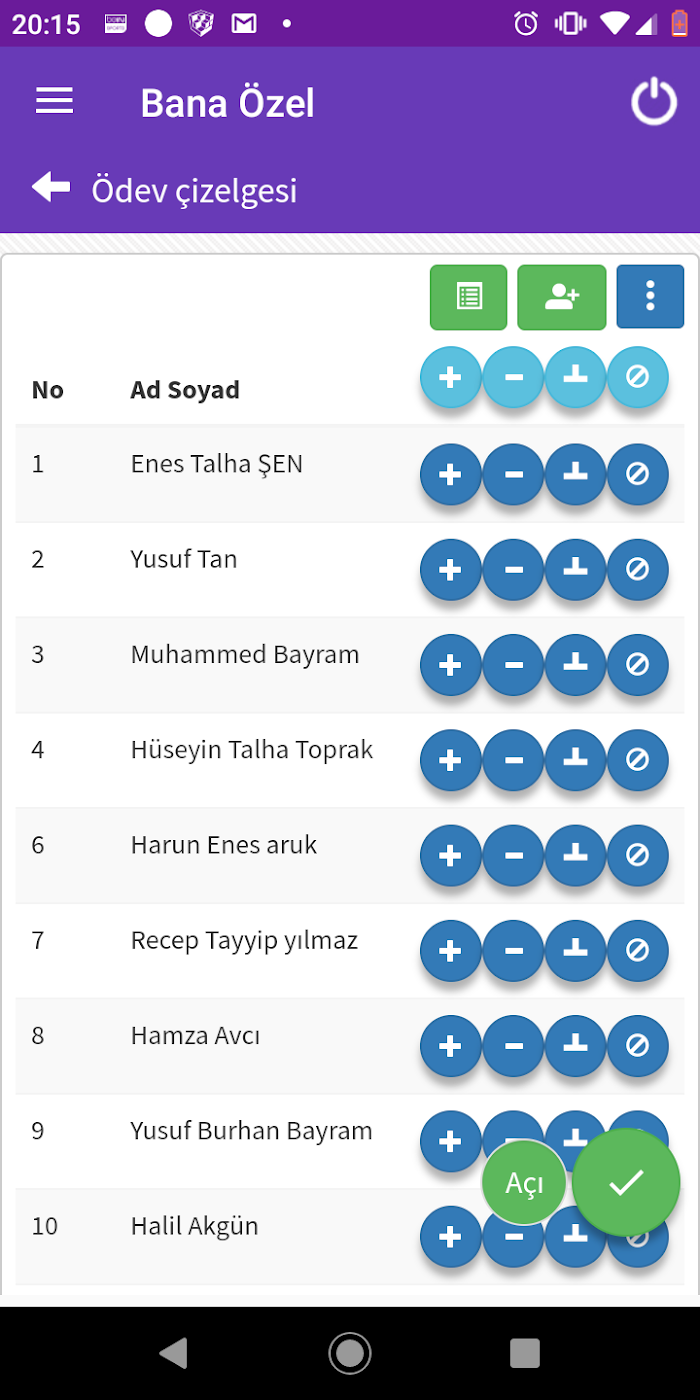Mark minus for all students in header
The width and height of the screenshot is (700, 1400).
coord(513,377)
